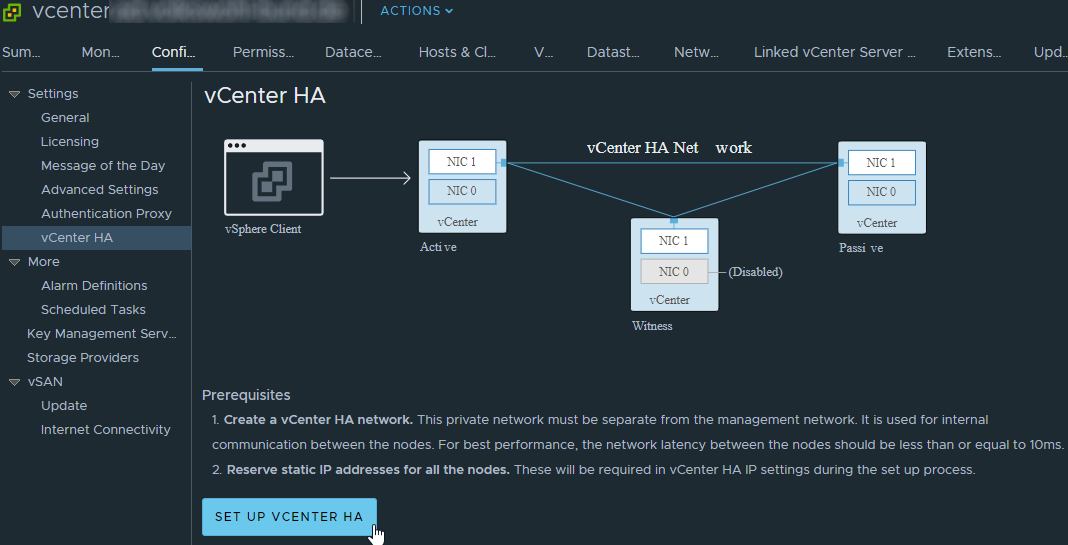Click NIC 1 on the Witness node
The width and height of the screenshot is (1068, 545).
coord(674,241)
